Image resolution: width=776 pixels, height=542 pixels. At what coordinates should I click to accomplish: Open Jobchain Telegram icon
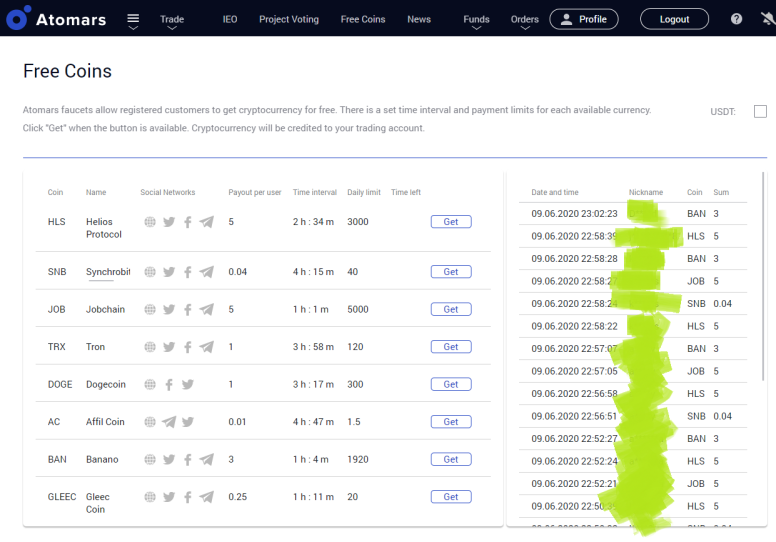pyautogui.click(x=207, y=309)
